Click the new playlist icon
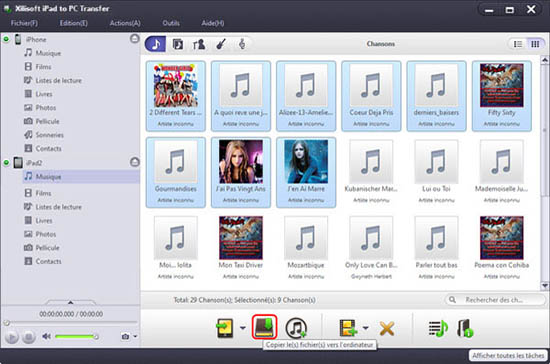 coord(438,328)
